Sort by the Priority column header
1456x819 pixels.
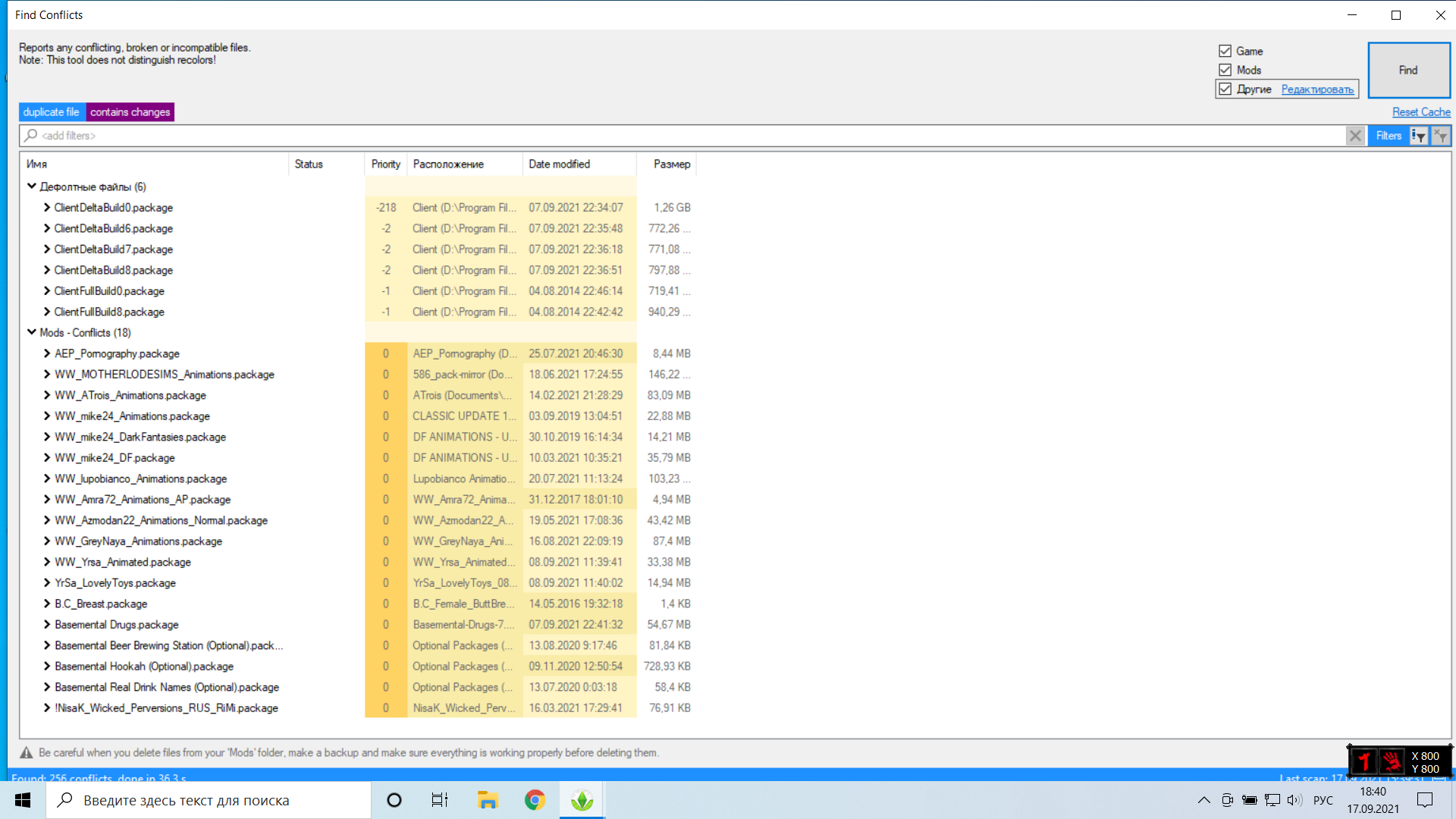click(386, 164)
